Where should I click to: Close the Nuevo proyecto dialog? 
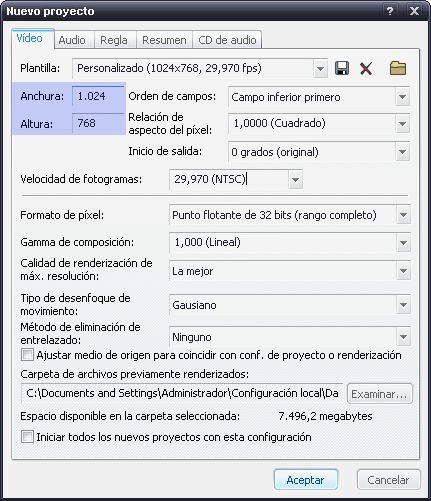[x=414, y=11]
